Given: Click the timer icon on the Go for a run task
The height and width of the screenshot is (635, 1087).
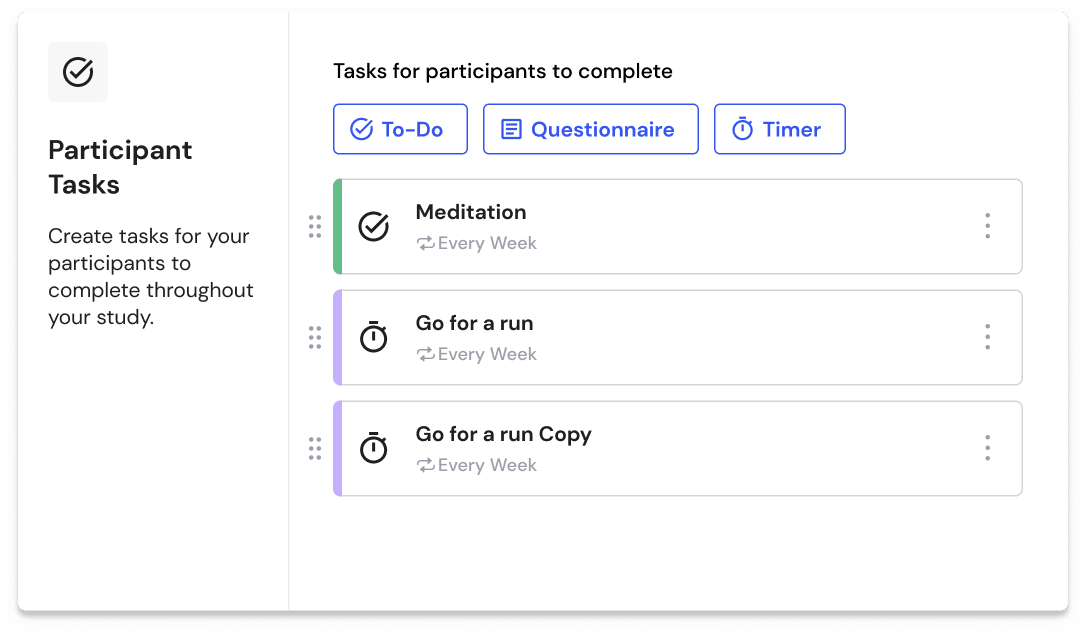Looking at the screenshot, I should pos(374,337).
